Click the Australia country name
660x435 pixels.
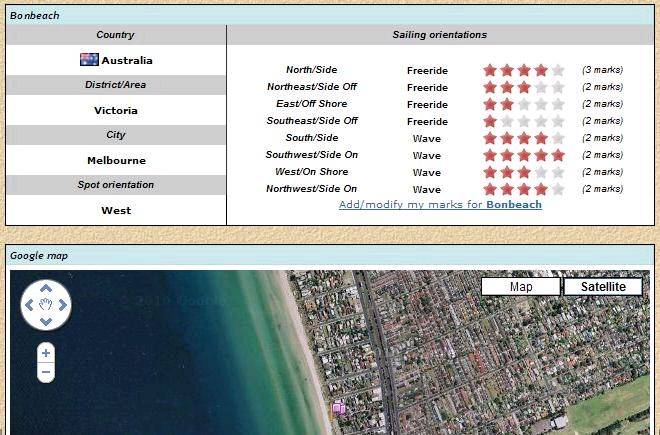[x=127, y=61]
